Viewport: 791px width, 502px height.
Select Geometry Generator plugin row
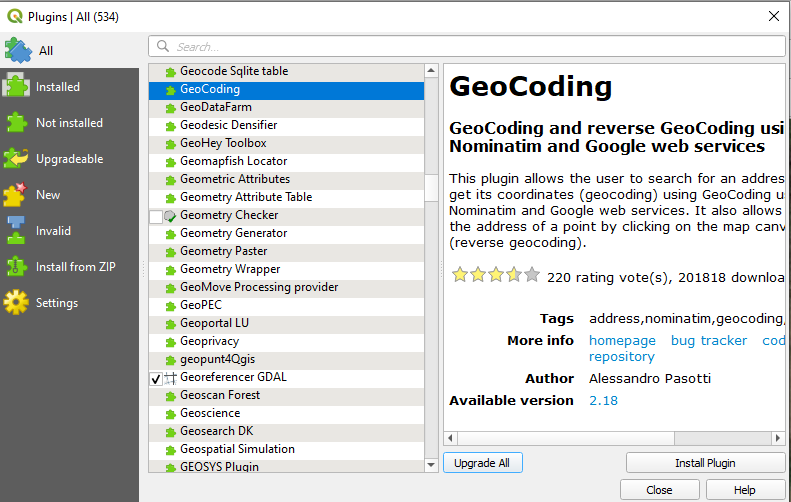tap(286, 233)
